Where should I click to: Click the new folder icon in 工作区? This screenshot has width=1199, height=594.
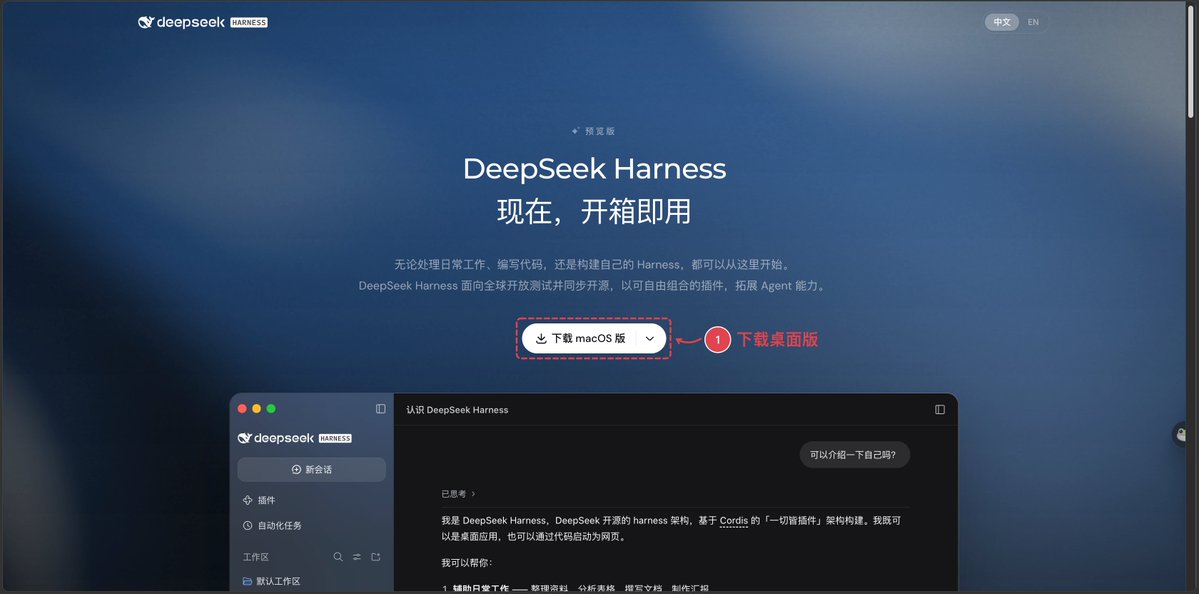coord(375,557)
